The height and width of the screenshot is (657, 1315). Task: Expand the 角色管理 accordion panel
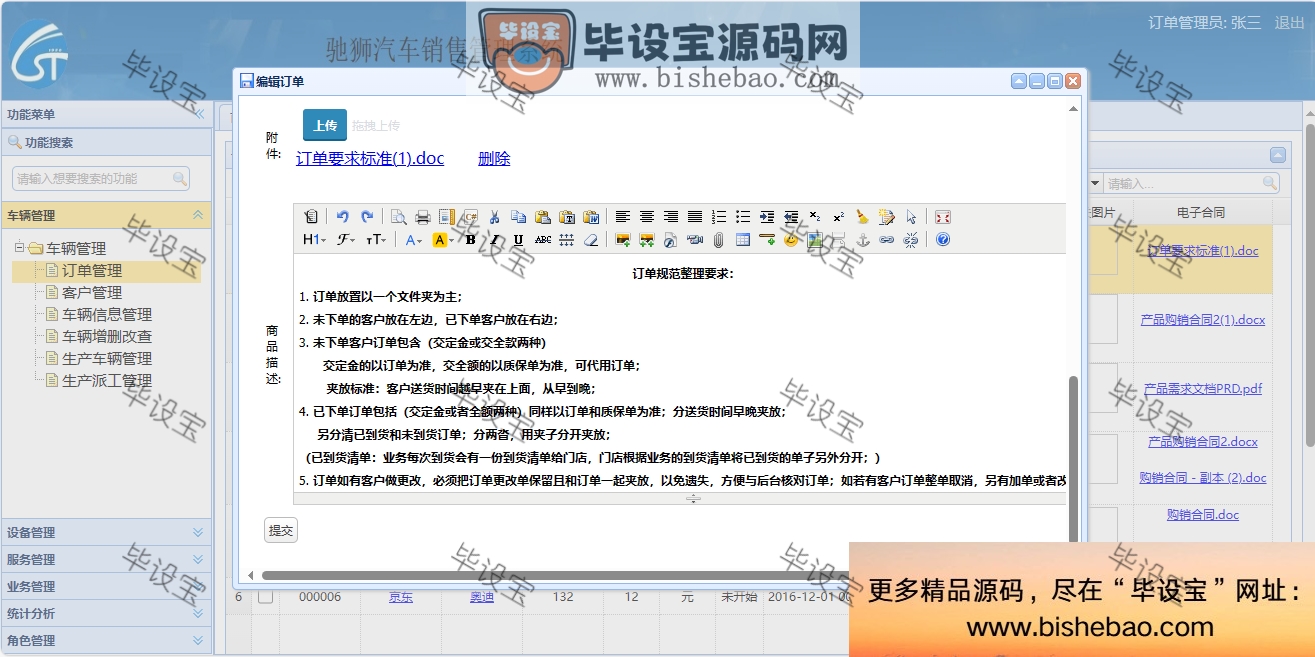pyautogui.click(x=106, y=641)
